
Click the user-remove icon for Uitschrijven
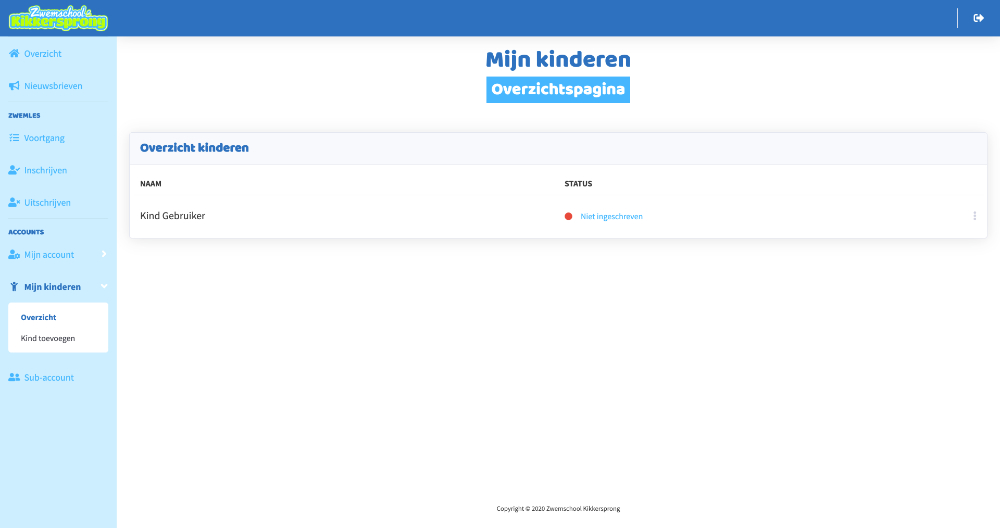tap(14, 202)
